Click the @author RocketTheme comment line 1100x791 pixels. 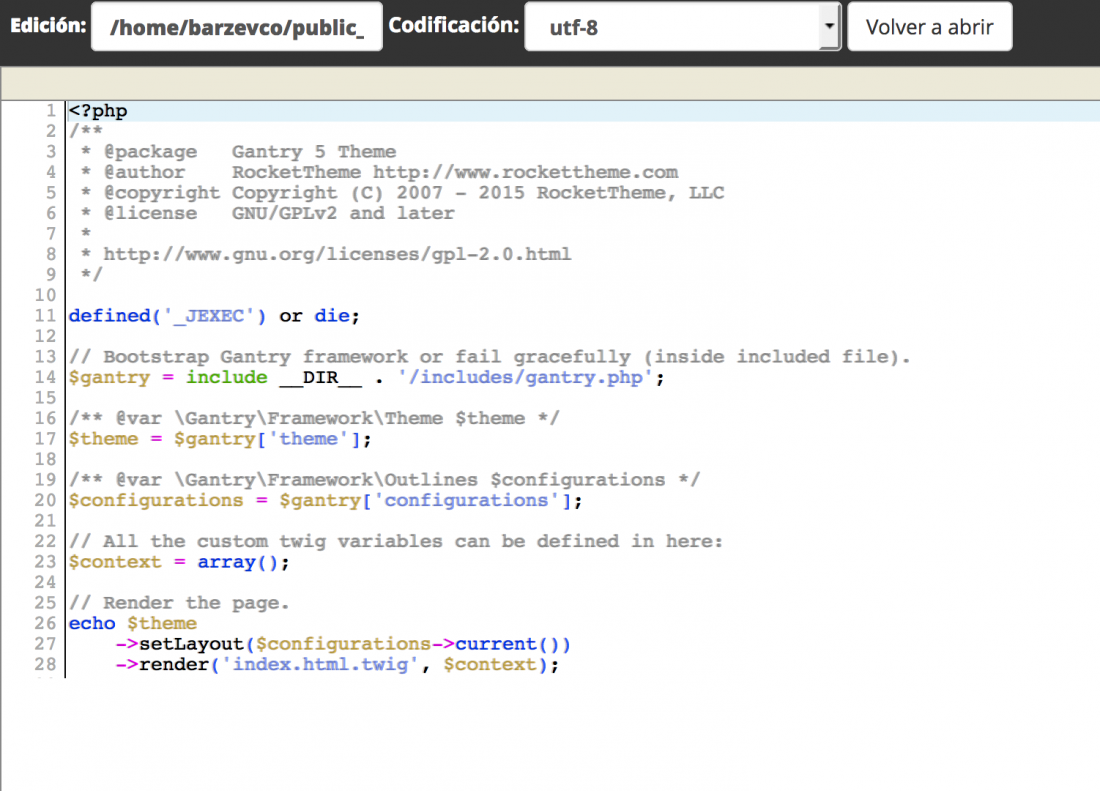(x=380, y=173)
